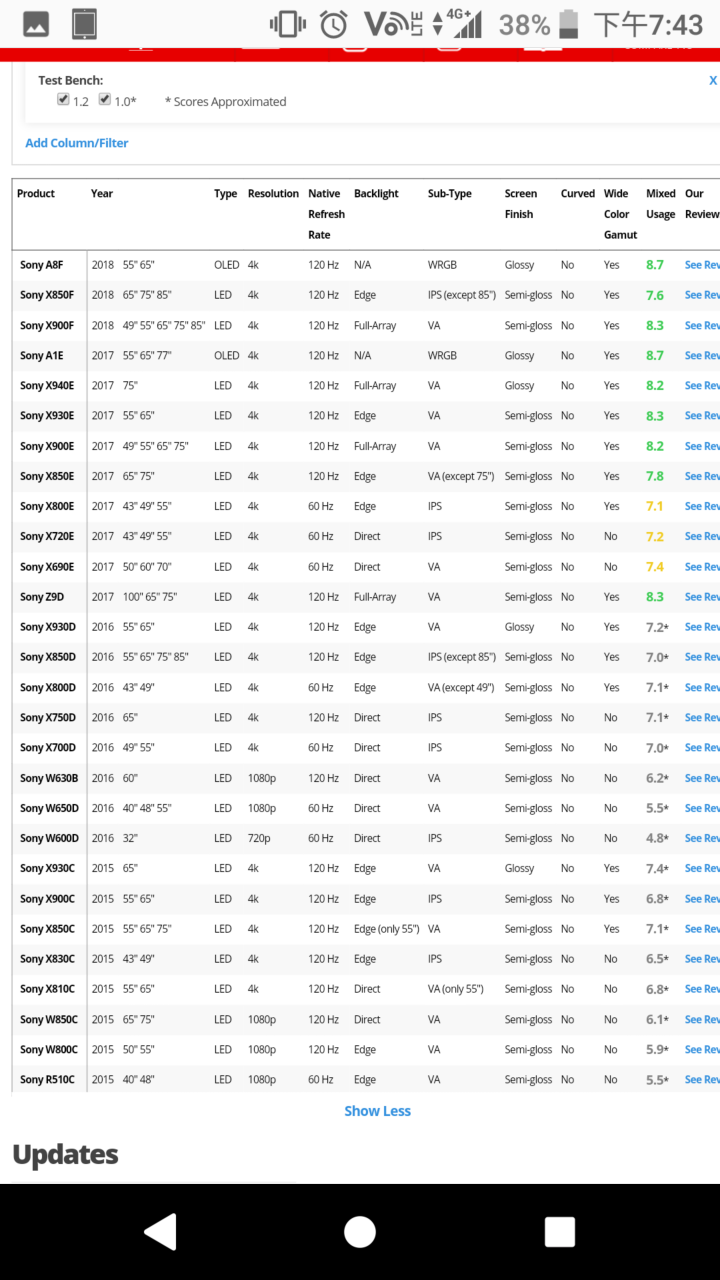Uncheck the 1.0* test bench checkbox
The width and height of the screenshot is (720, 1280).
(104, 100)
